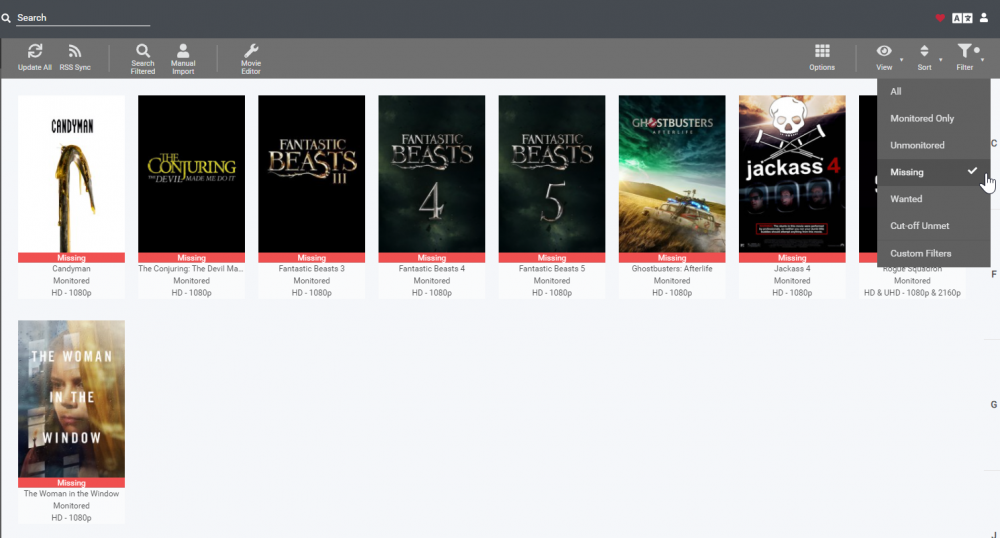Click the search magnifier icon in header

(x=6, y=18)
